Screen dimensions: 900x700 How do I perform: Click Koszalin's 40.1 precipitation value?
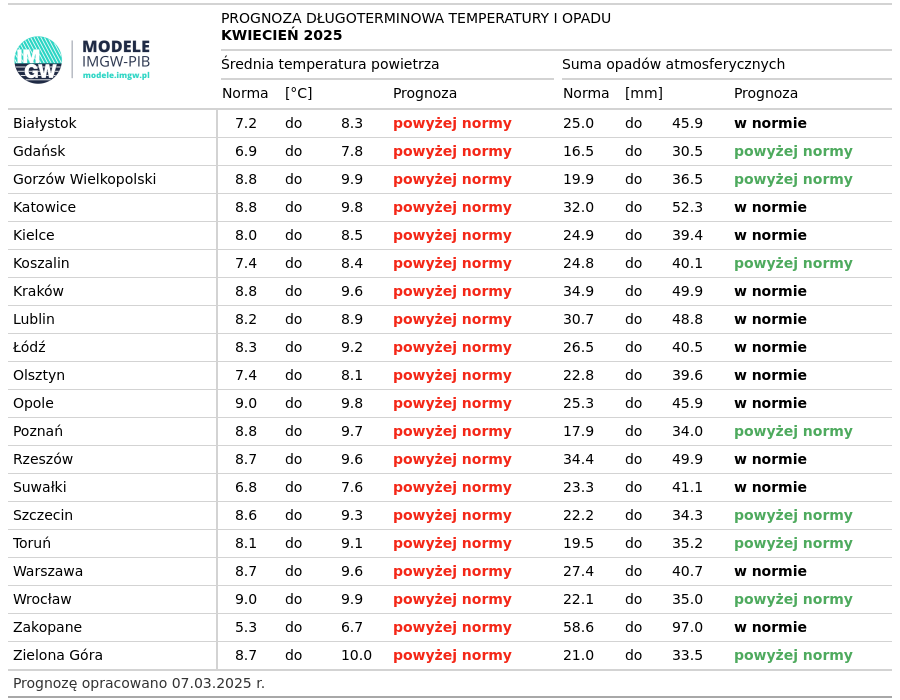coord(688,263)
